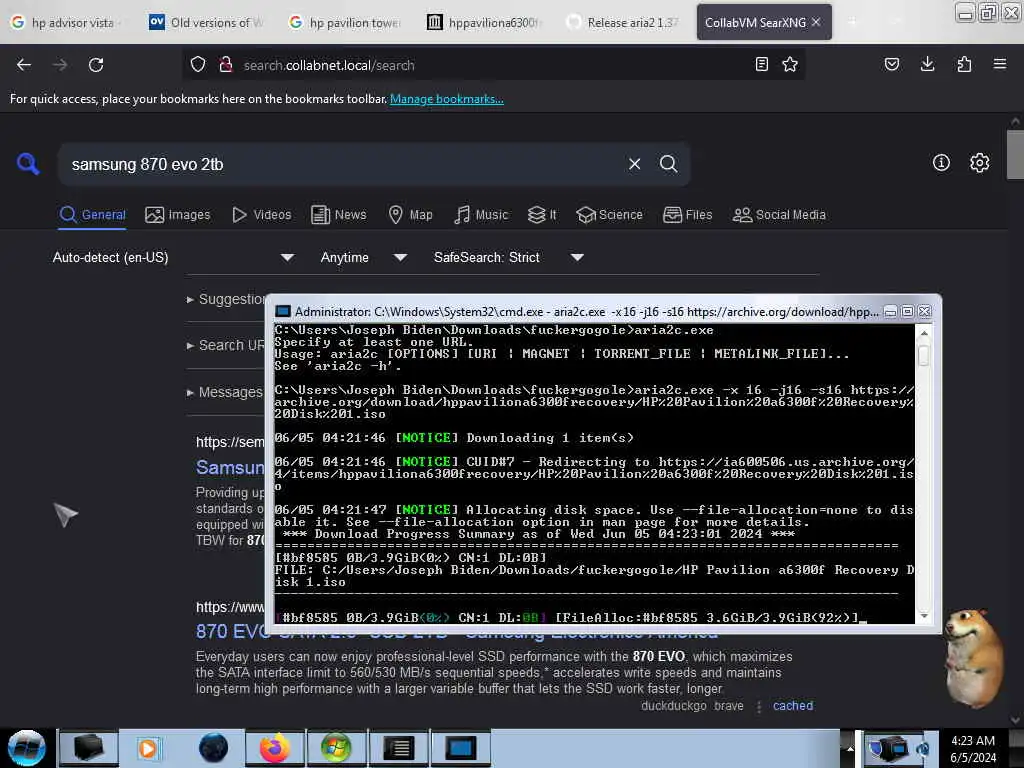Expand the Messages section

tap(225, 392)
